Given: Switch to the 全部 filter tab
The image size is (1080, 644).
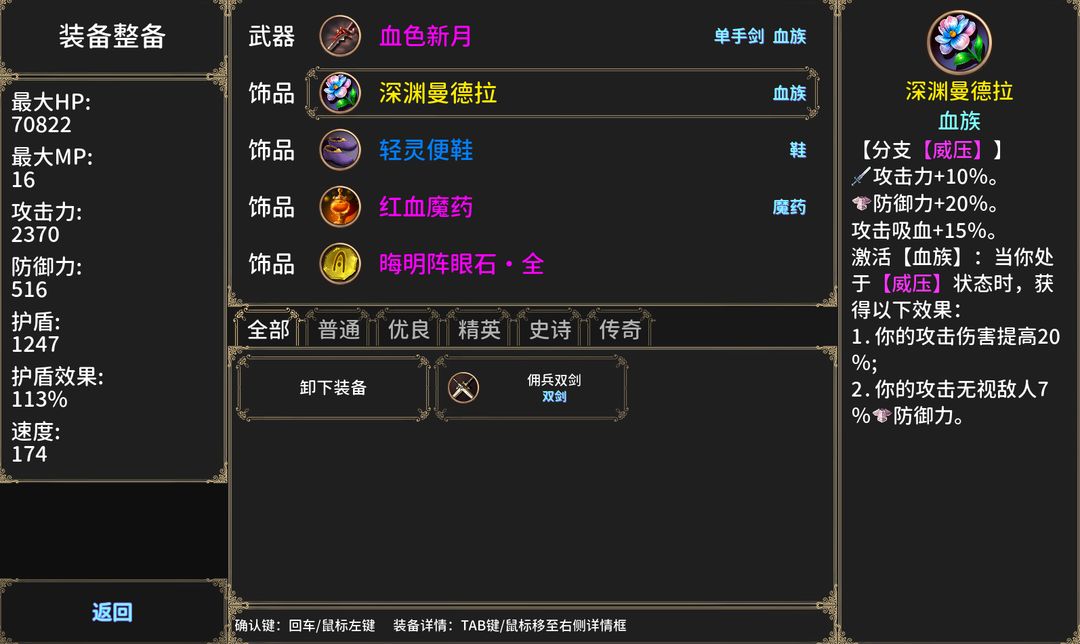Looking at the screenshot, I should click(x=268, y=329).
